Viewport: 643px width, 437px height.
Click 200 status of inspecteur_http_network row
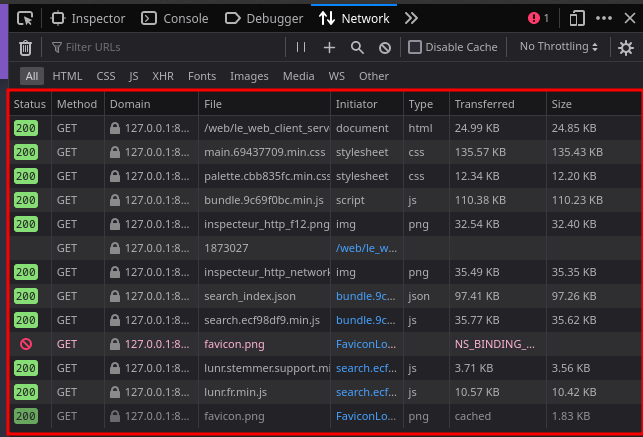click(x=26, y=272)
